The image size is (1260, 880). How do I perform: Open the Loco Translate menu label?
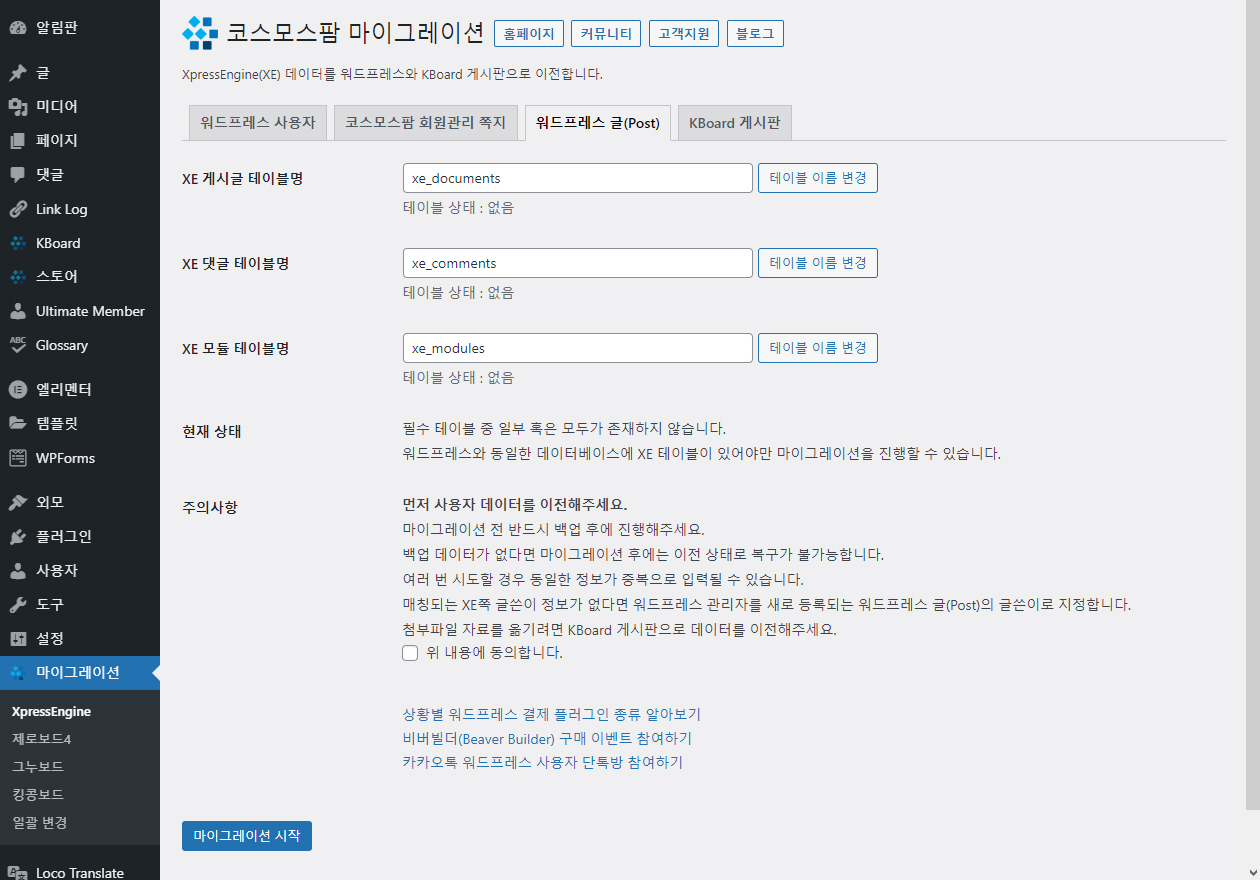tap(80, 872)
